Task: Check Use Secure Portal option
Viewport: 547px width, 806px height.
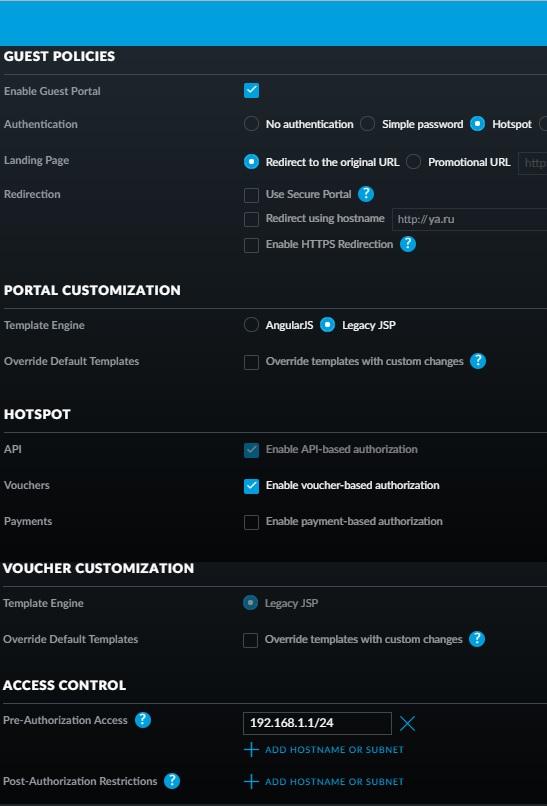Action: click(251, 195)
